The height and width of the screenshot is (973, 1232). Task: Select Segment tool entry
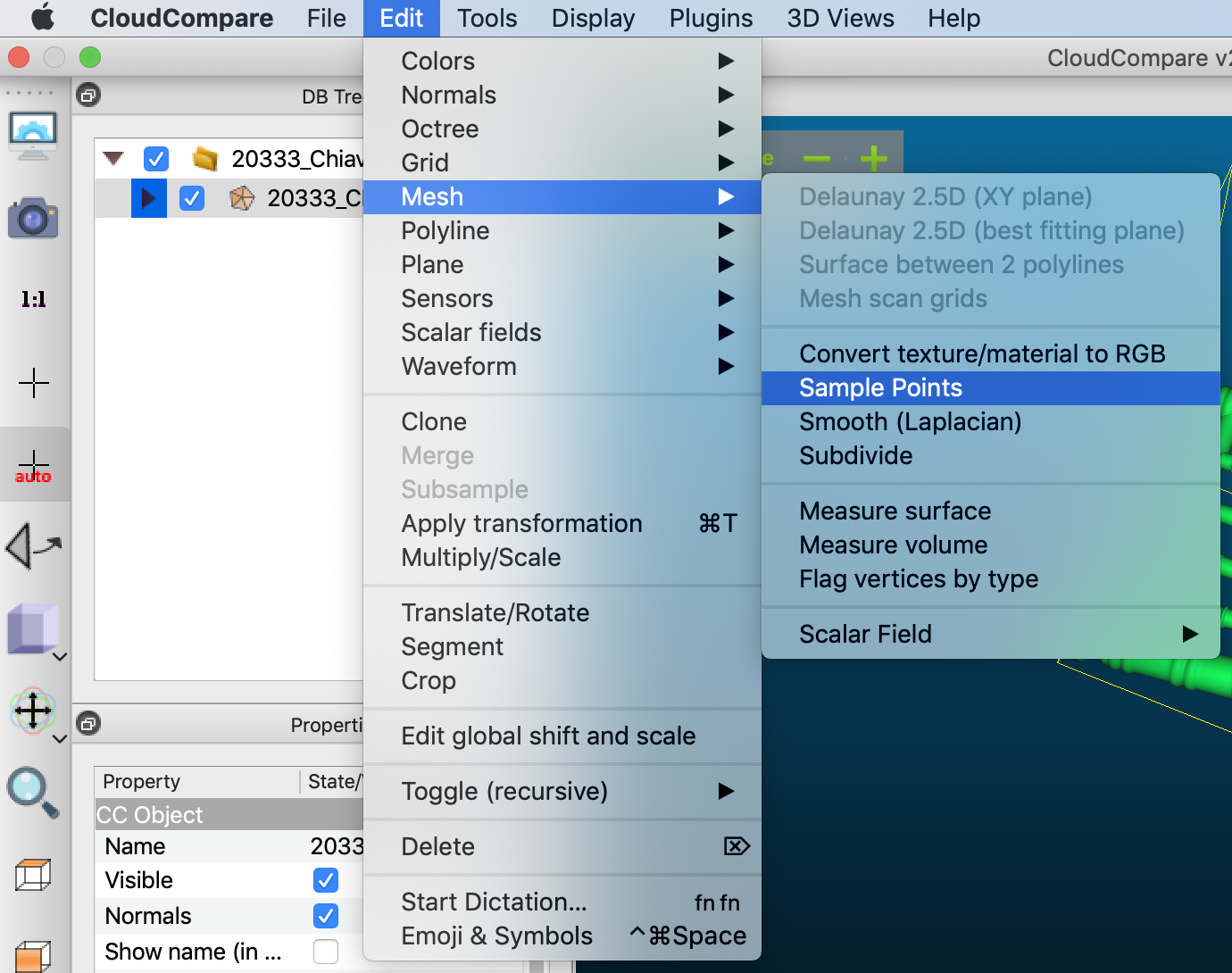(x=562, y=646)
